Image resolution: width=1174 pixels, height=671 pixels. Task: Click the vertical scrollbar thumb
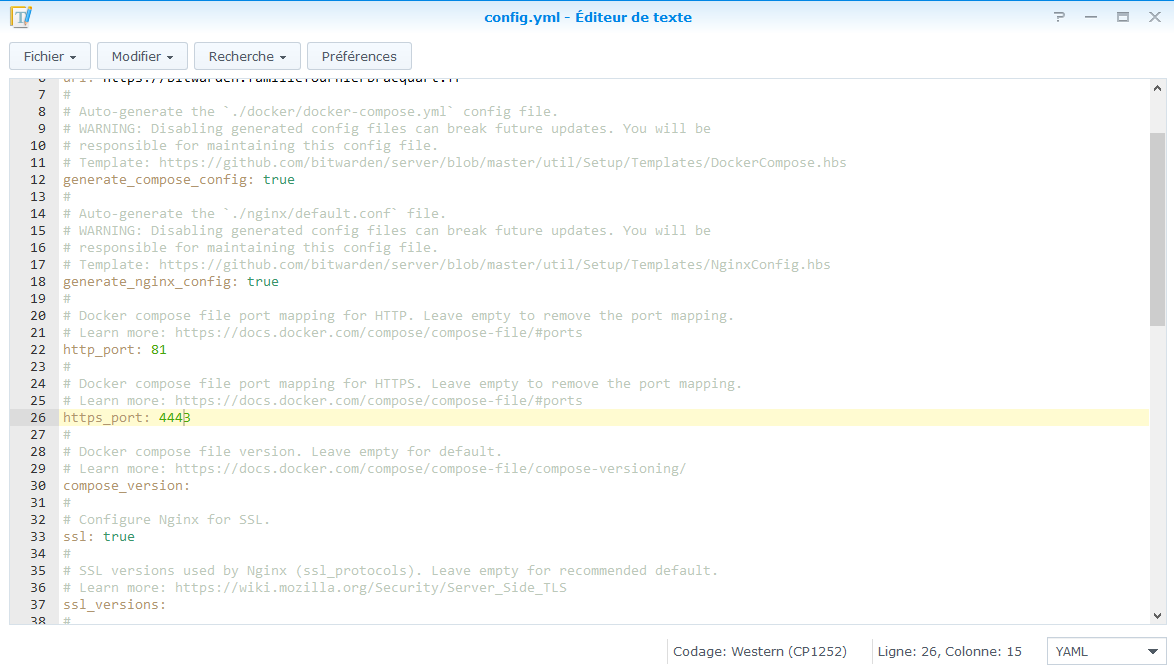[1158, 229]
